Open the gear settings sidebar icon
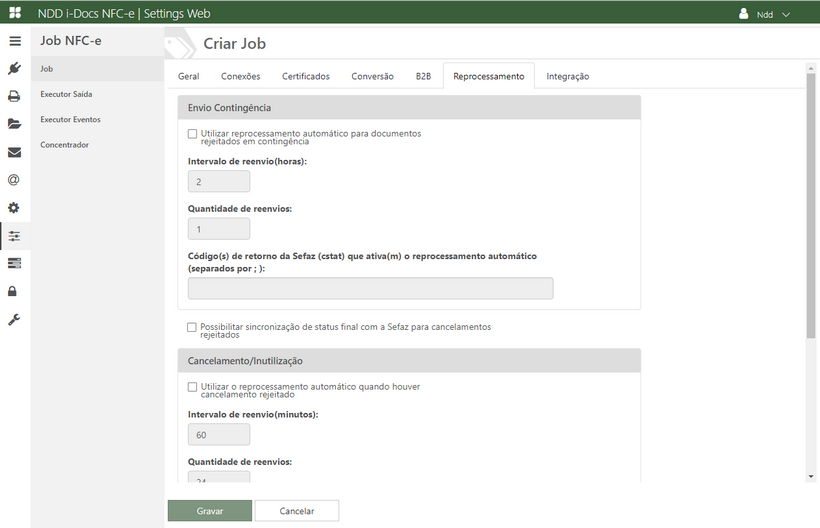The image size is (820, 528). pyautogui.click(x=14, y=208)
